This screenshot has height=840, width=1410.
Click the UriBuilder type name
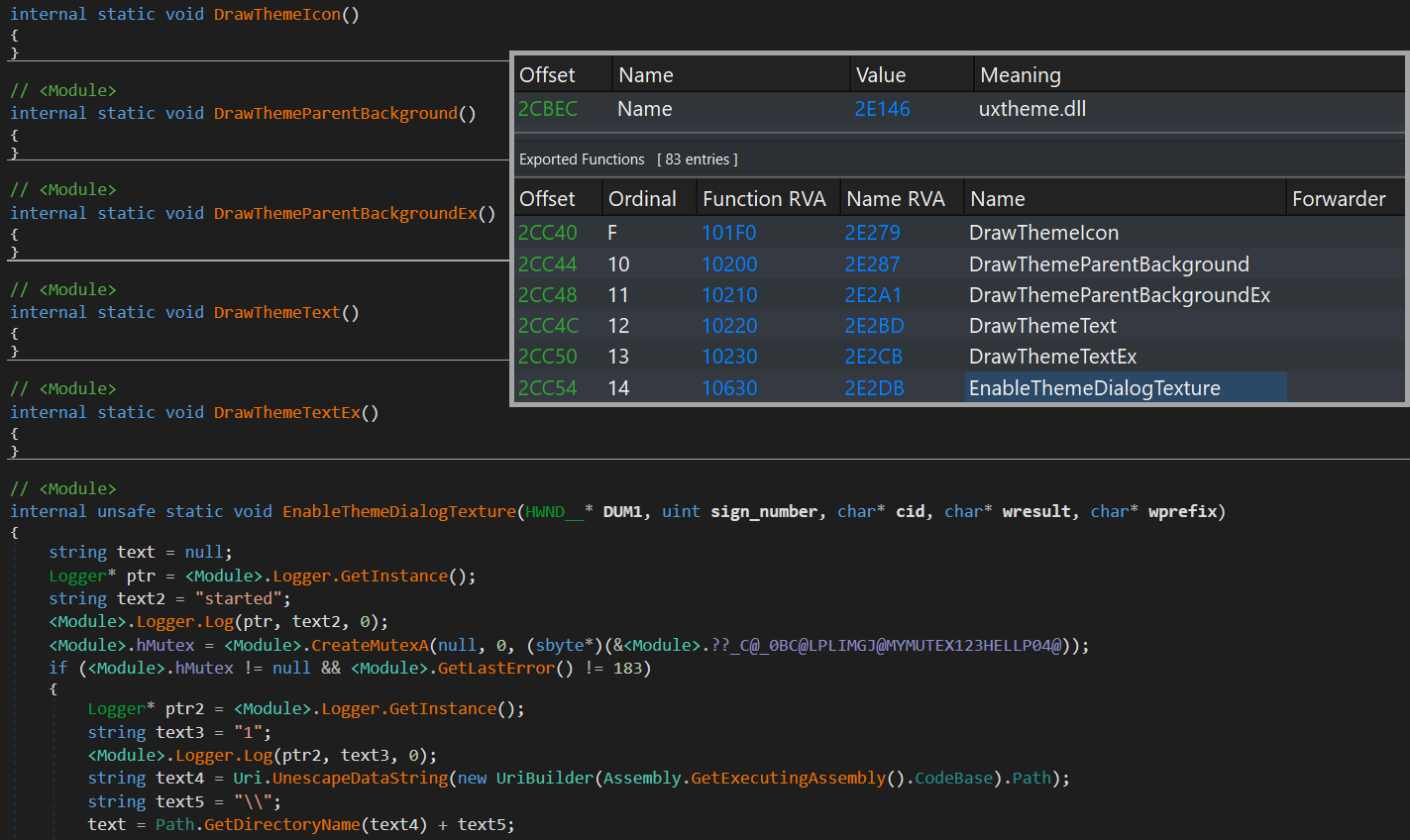[545, 778]
